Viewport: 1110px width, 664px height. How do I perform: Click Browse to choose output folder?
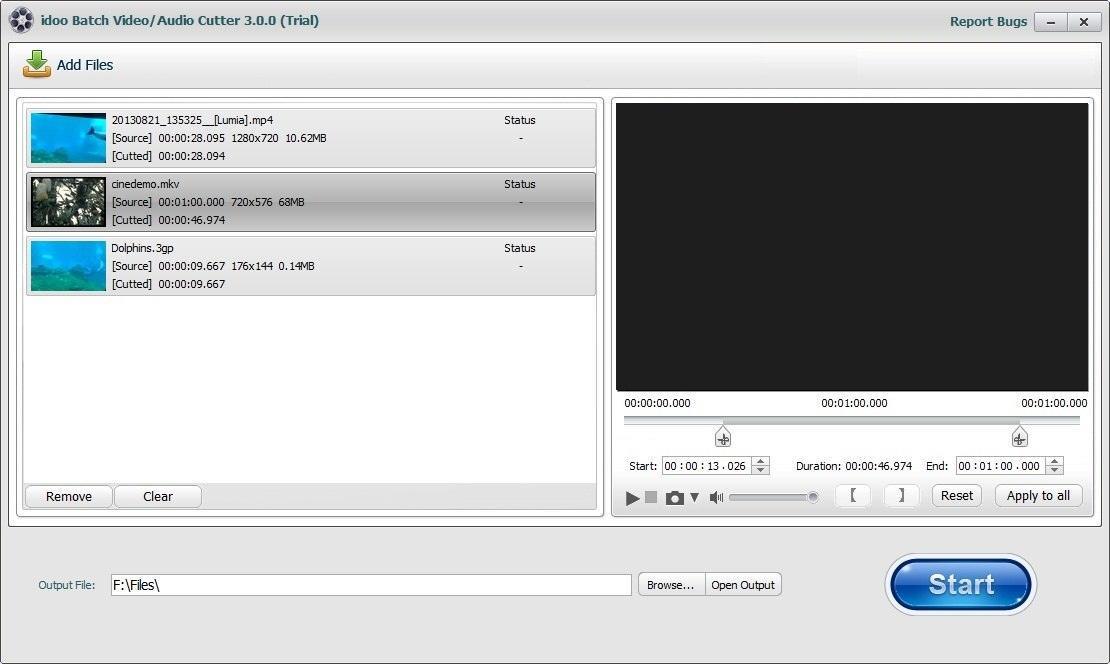pos(671,584)
